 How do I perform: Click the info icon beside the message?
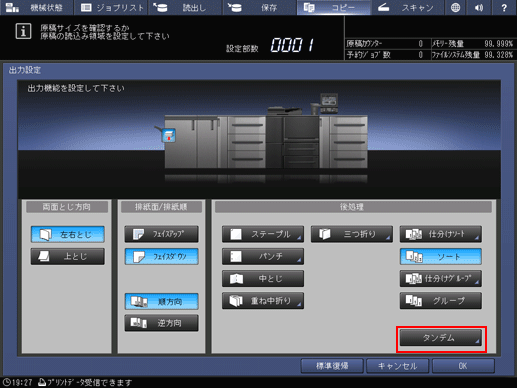pyautogui.click(x=23, y=31)
